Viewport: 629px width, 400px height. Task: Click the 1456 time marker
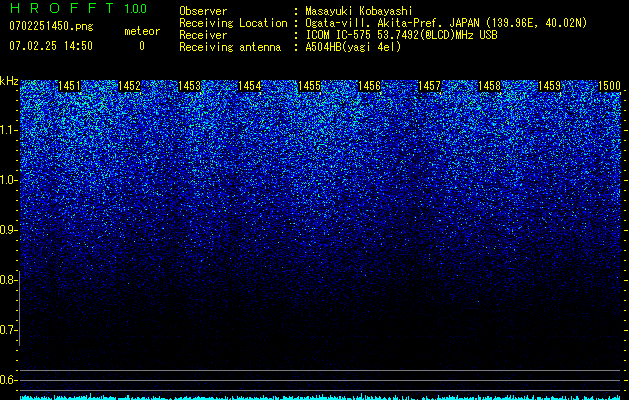coord(369,86)
